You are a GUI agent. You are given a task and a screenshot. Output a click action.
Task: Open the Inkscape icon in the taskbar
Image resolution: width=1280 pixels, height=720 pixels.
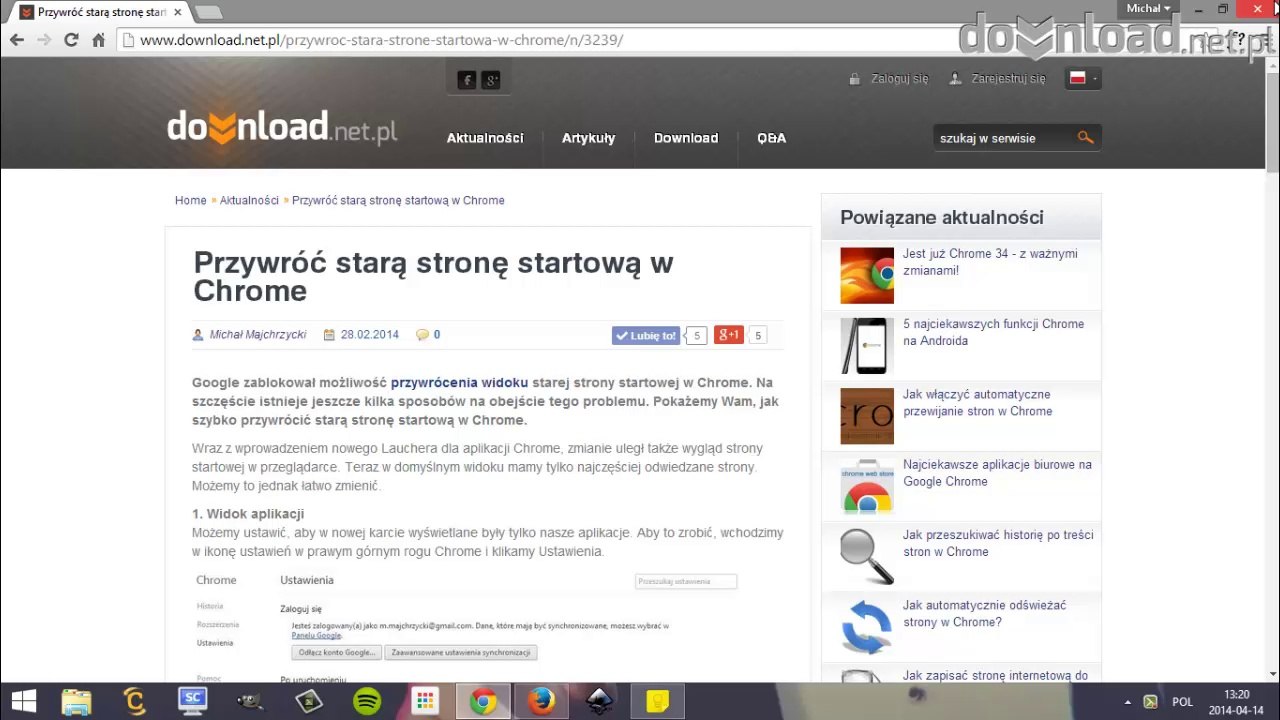click(x=599, y=701)
